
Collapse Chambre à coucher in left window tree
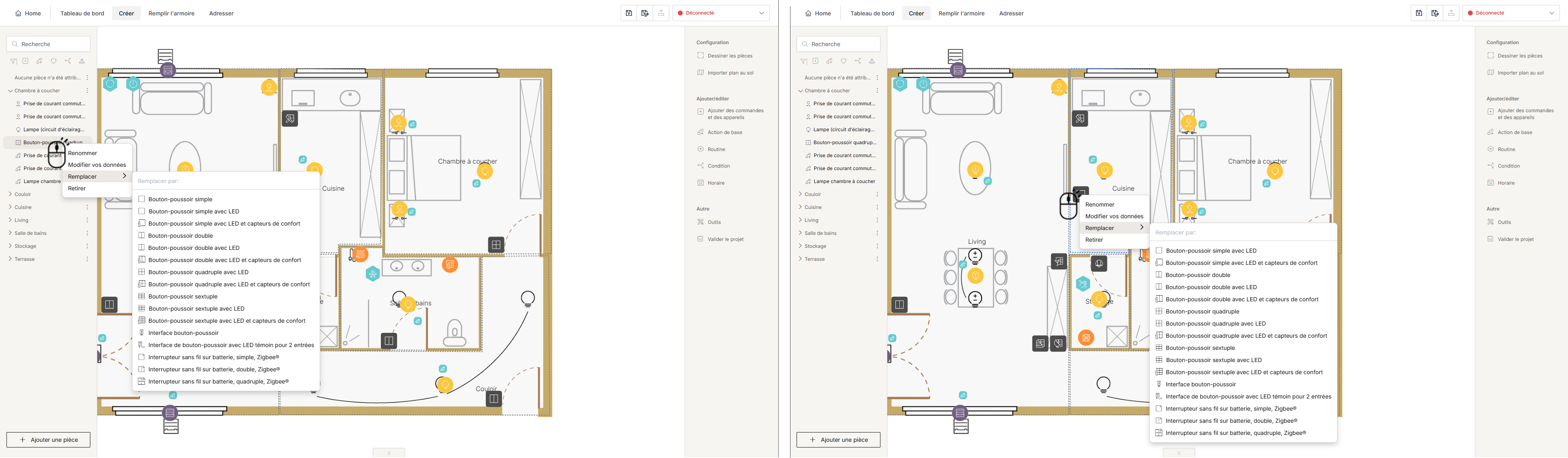(11, 91)
